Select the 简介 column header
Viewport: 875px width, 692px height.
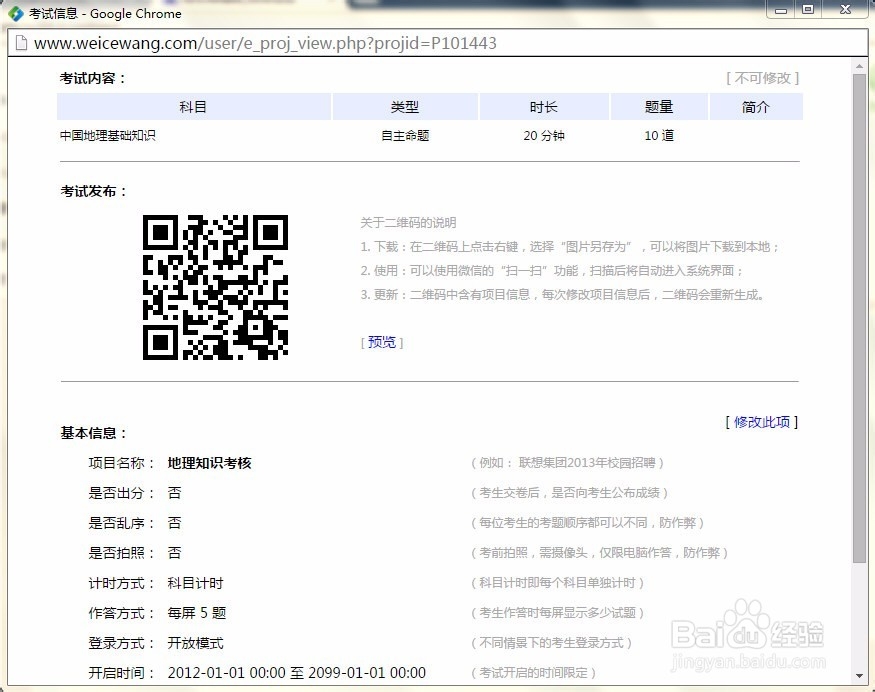click(x=756, y=106)
